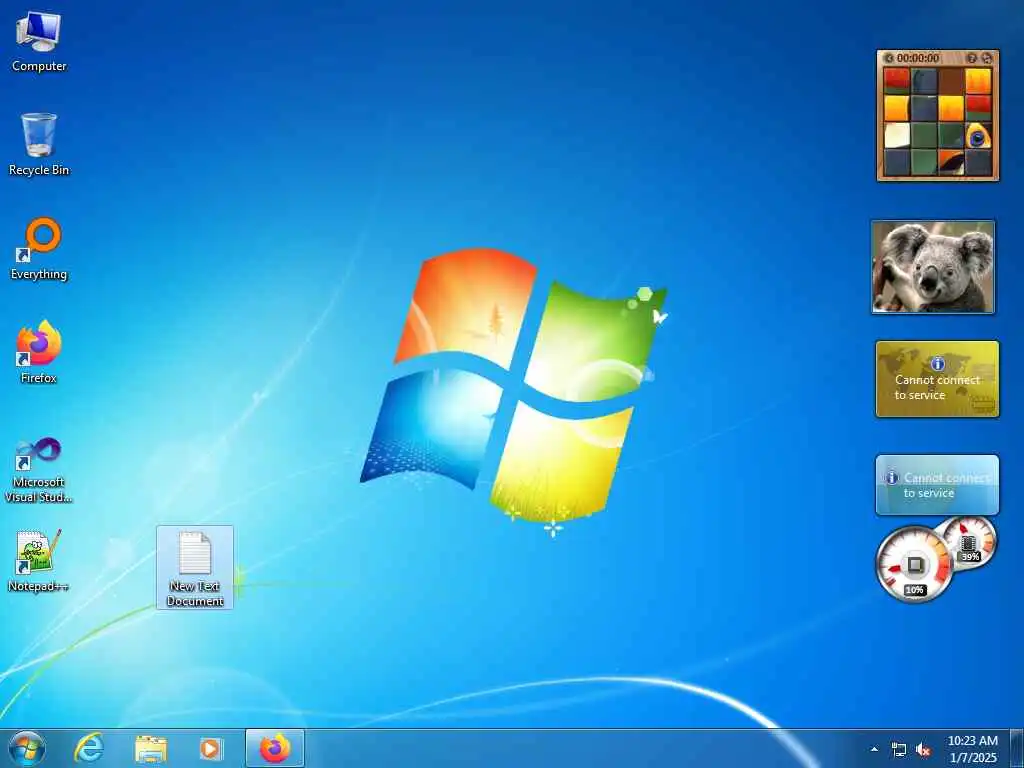The width and height of the screenshot is (1024, 768).
Task: Select the Notepad++ desktop shortcut
Action: pos(39,561)
